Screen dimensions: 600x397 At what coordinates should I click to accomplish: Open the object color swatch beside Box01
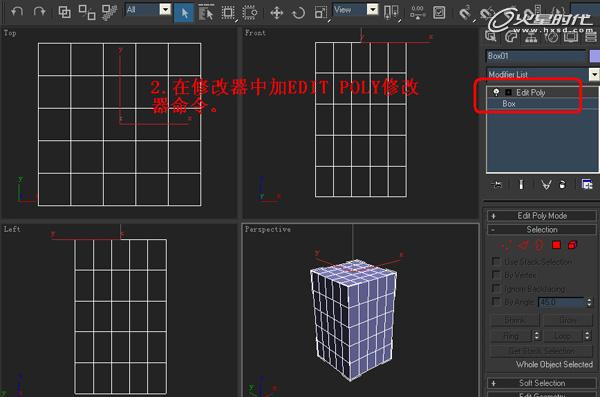(x=595, y=56)
